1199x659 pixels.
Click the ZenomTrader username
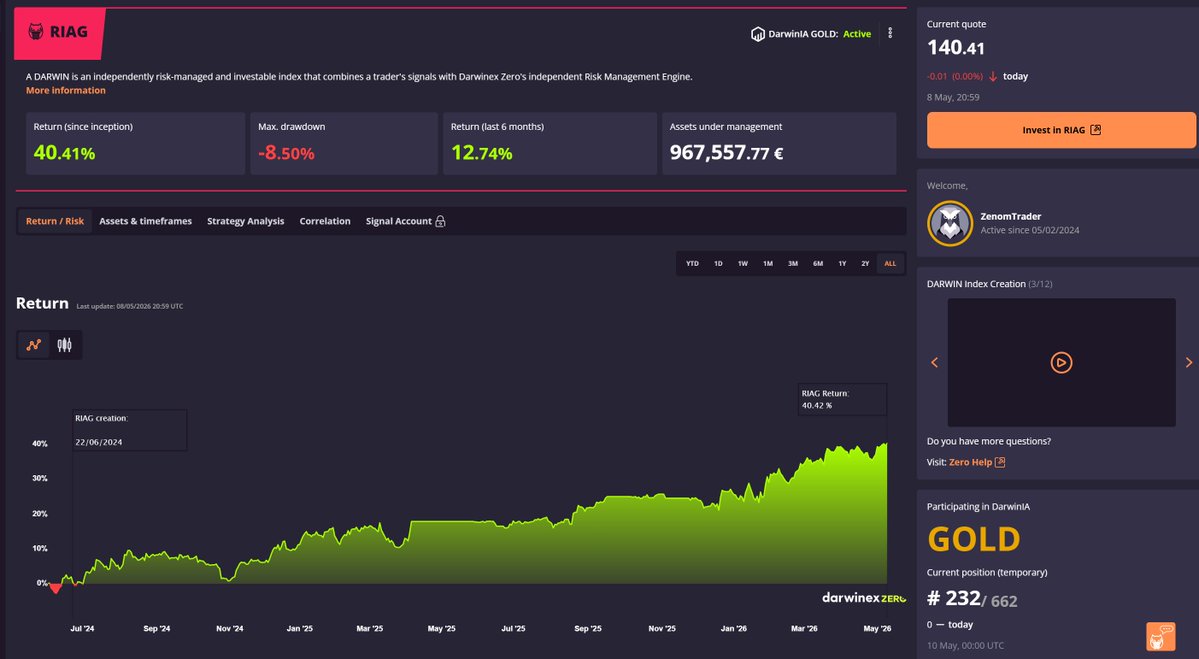click(1011, 216)
